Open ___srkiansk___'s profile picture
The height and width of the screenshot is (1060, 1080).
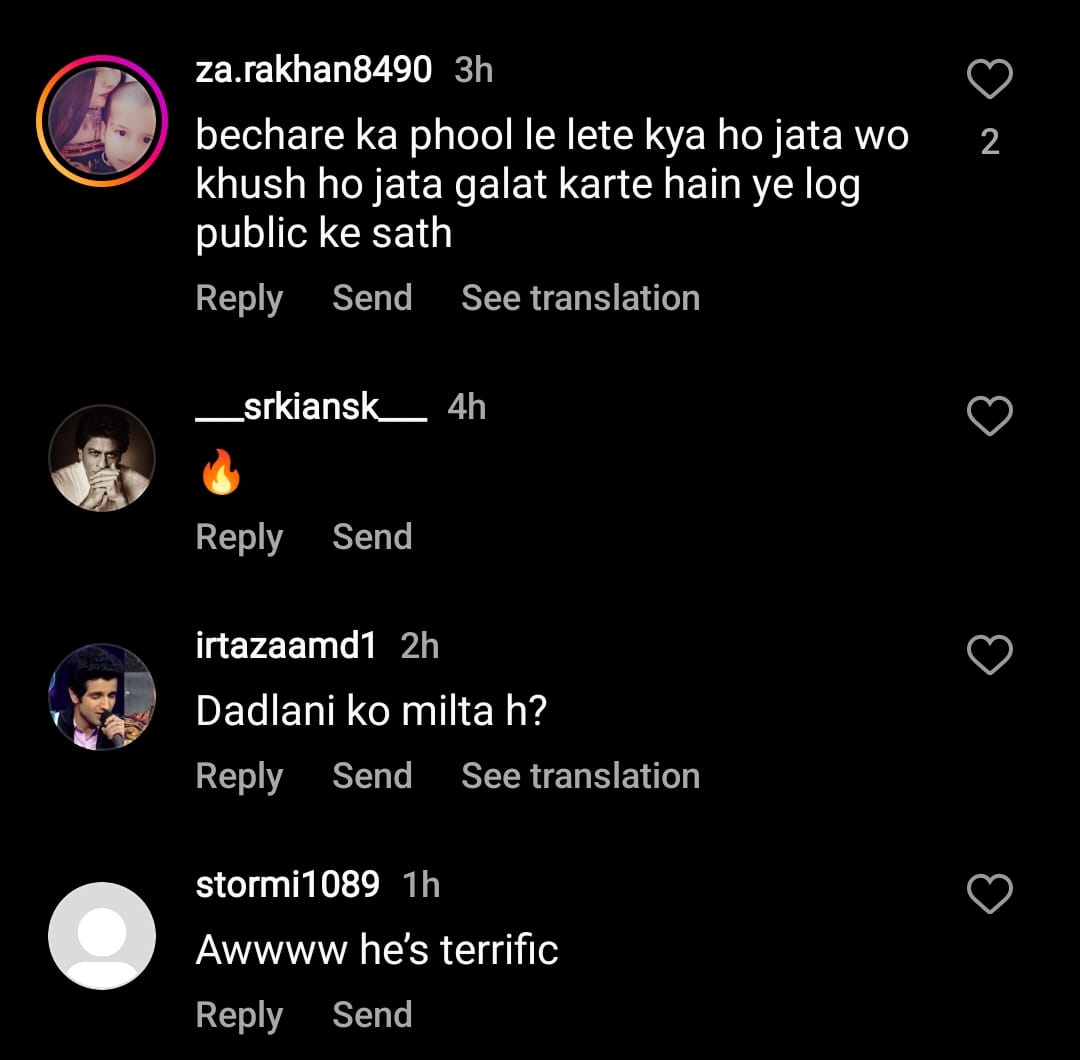(102, 458)
